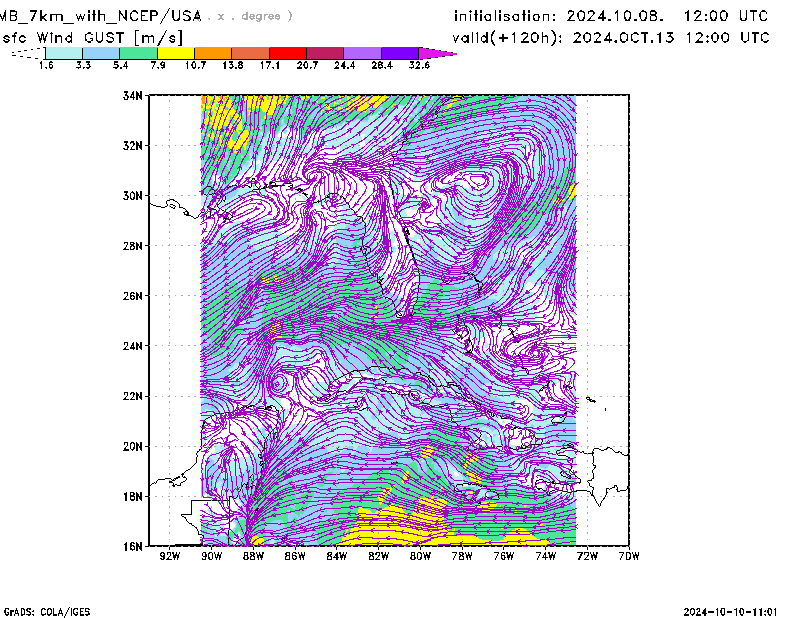The width and height of the screenshot is (800, 618).
Task: Click the light cyan legend swatch
Action: coord(64,53)
